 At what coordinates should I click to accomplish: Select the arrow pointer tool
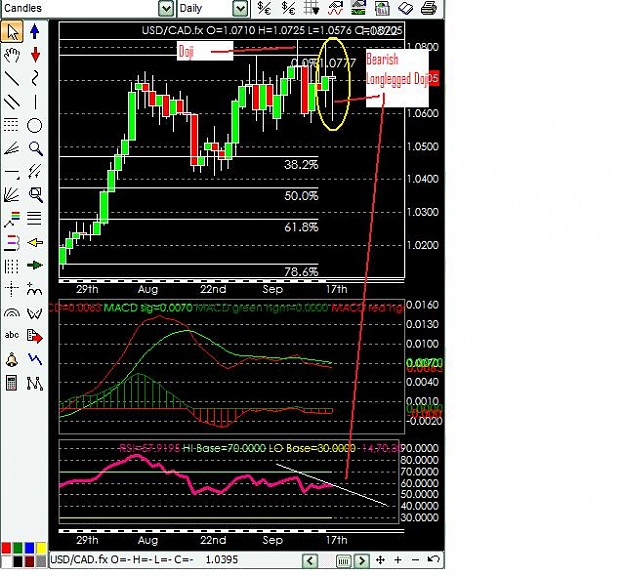[12, 32]
